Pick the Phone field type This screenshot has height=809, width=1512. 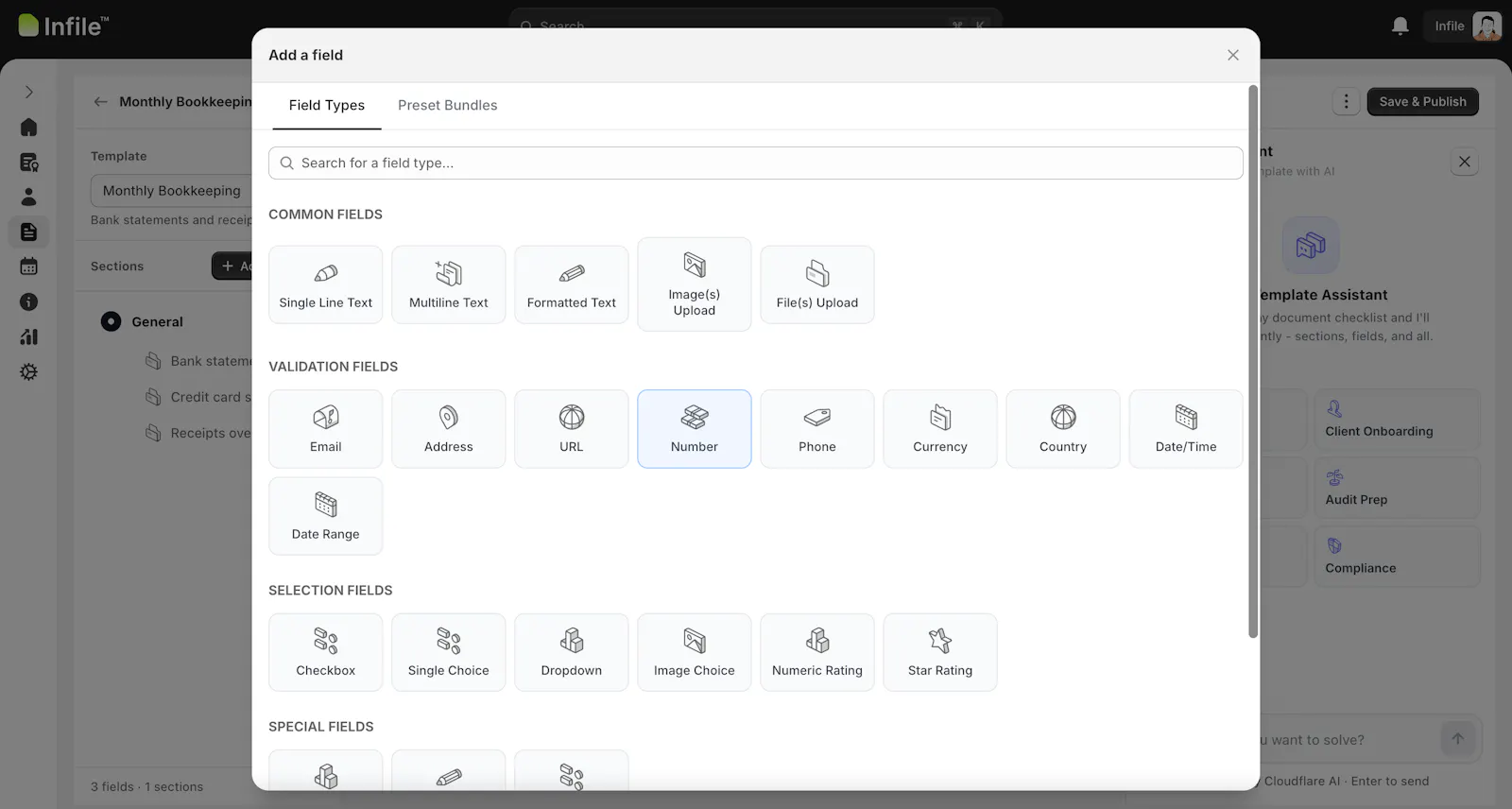816,429
